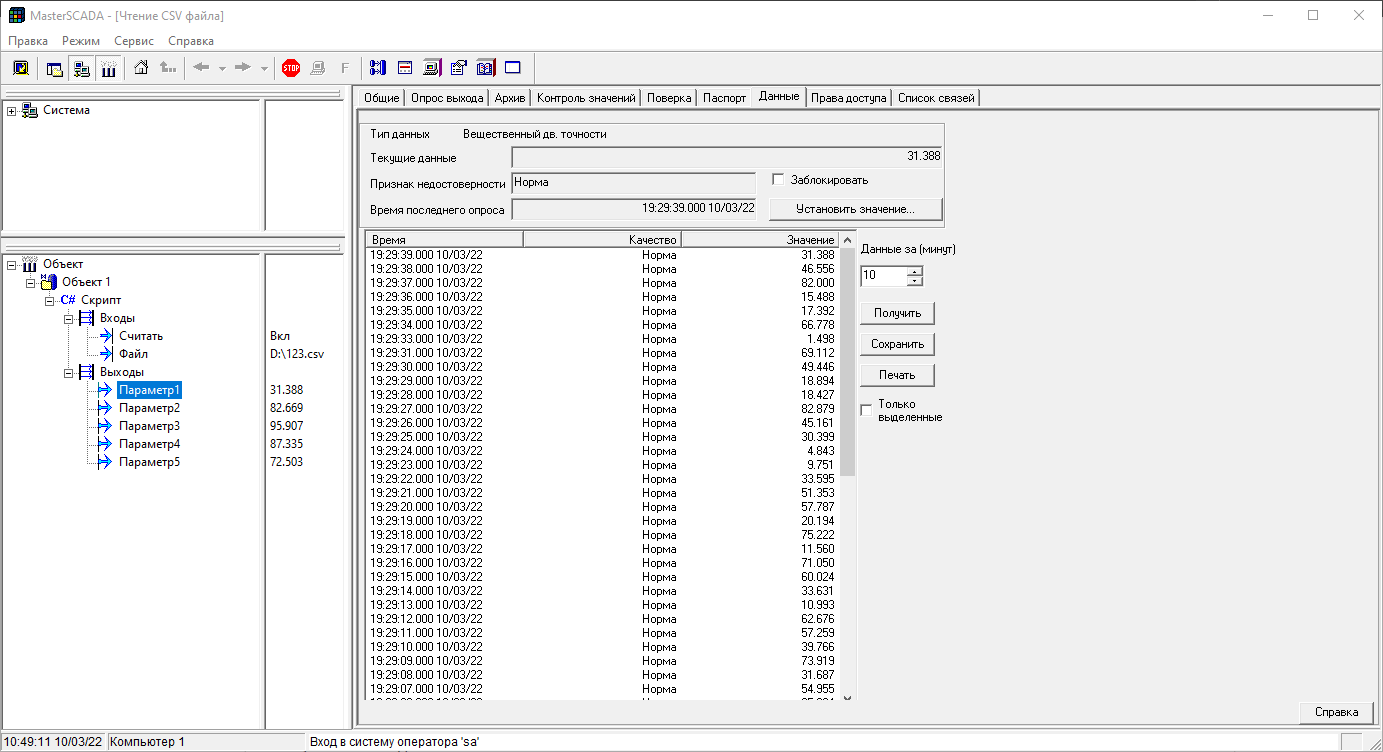
Task: Switch to the Архив tab
Action: (510, 98)
